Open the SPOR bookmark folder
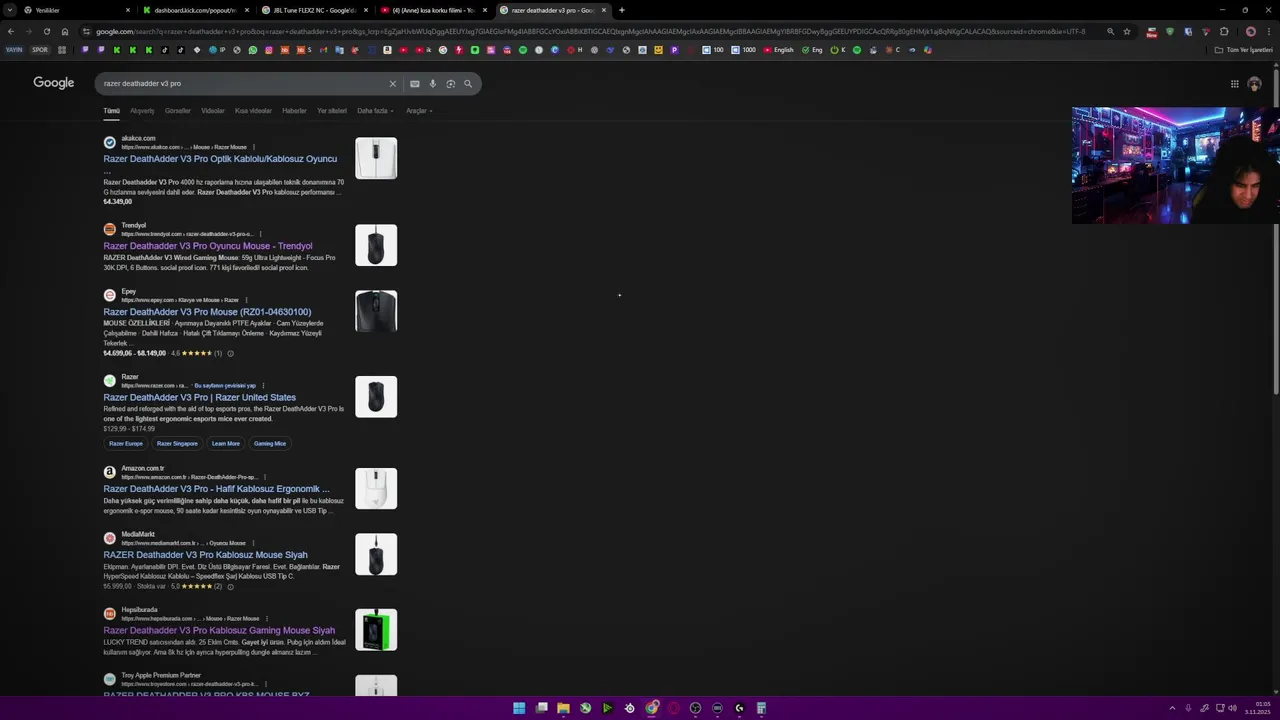 tap(40, 50)
